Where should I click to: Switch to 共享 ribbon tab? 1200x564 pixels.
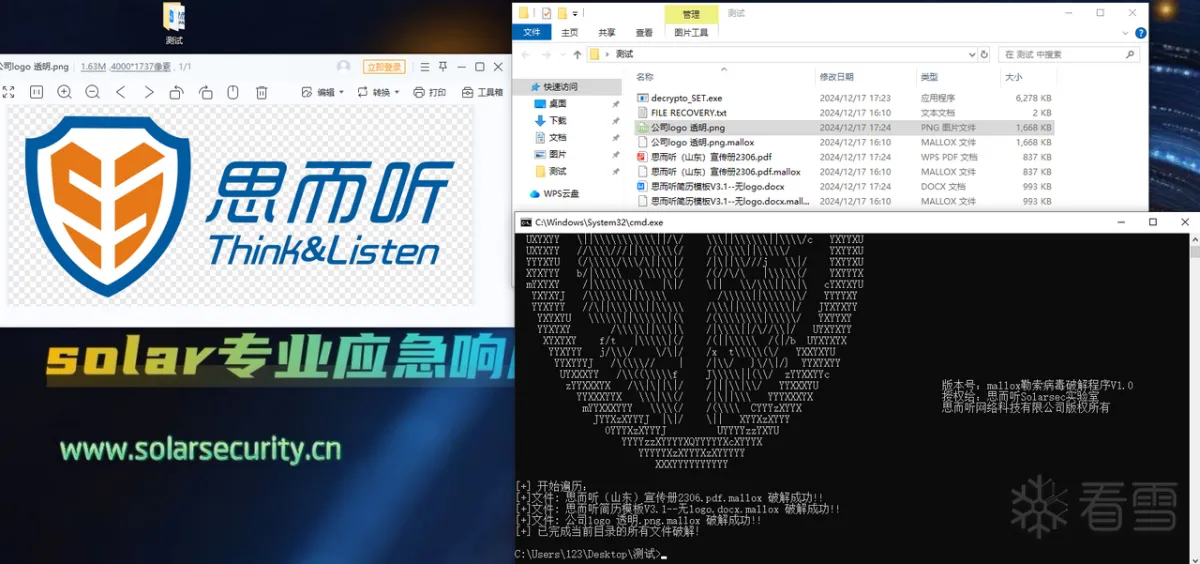607,32
